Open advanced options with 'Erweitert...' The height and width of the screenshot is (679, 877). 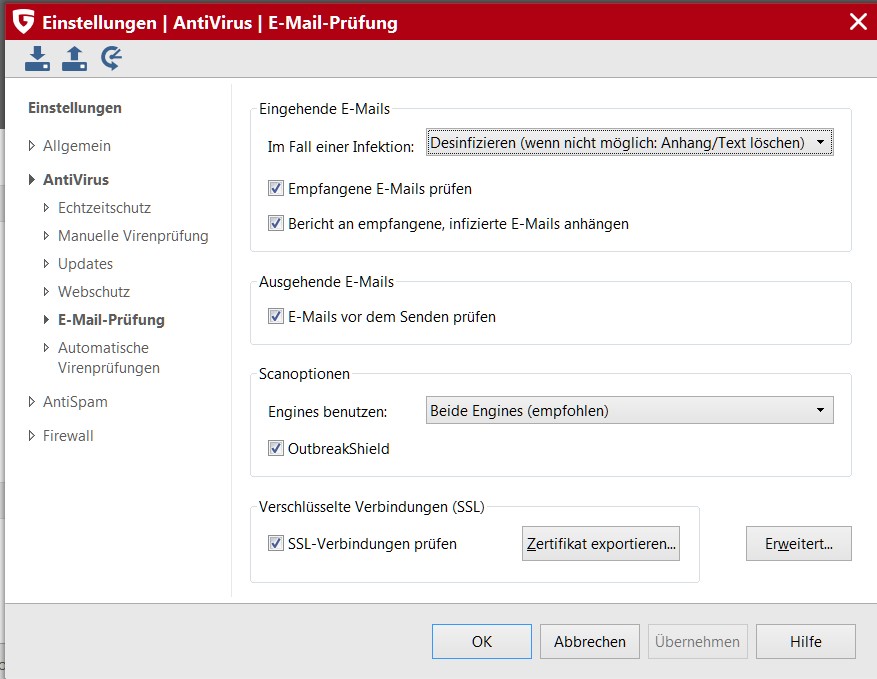[x=798, y=544]
